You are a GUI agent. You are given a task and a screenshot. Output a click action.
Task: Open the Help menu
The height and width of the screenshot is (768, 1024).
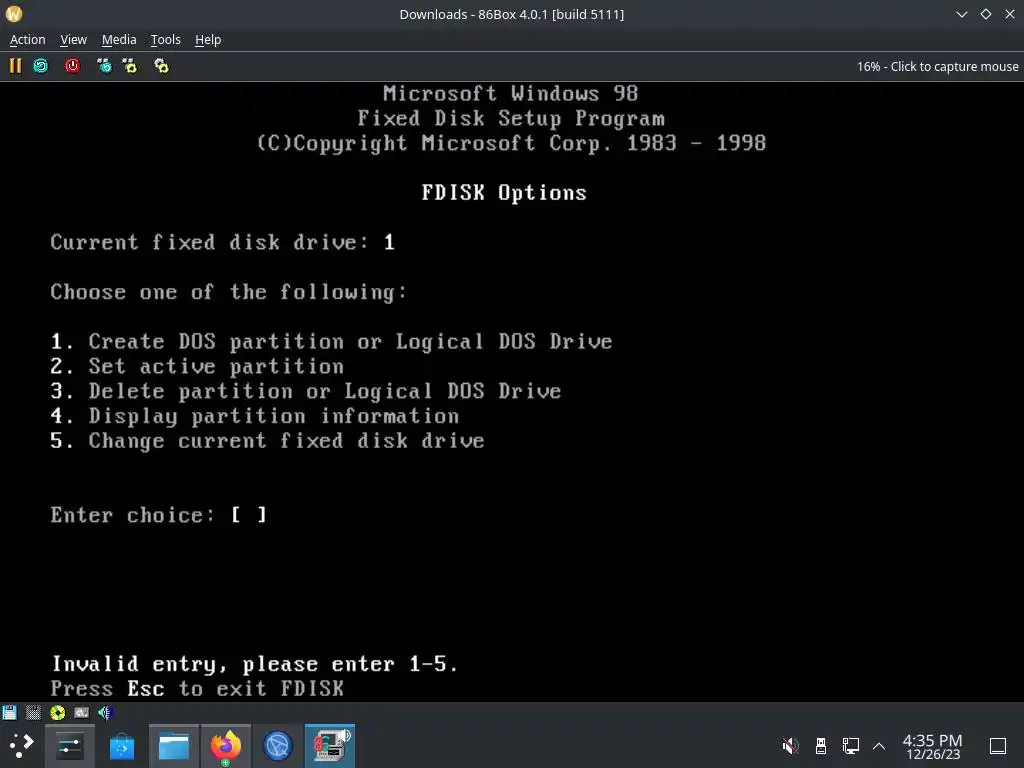tap(208, 40)
